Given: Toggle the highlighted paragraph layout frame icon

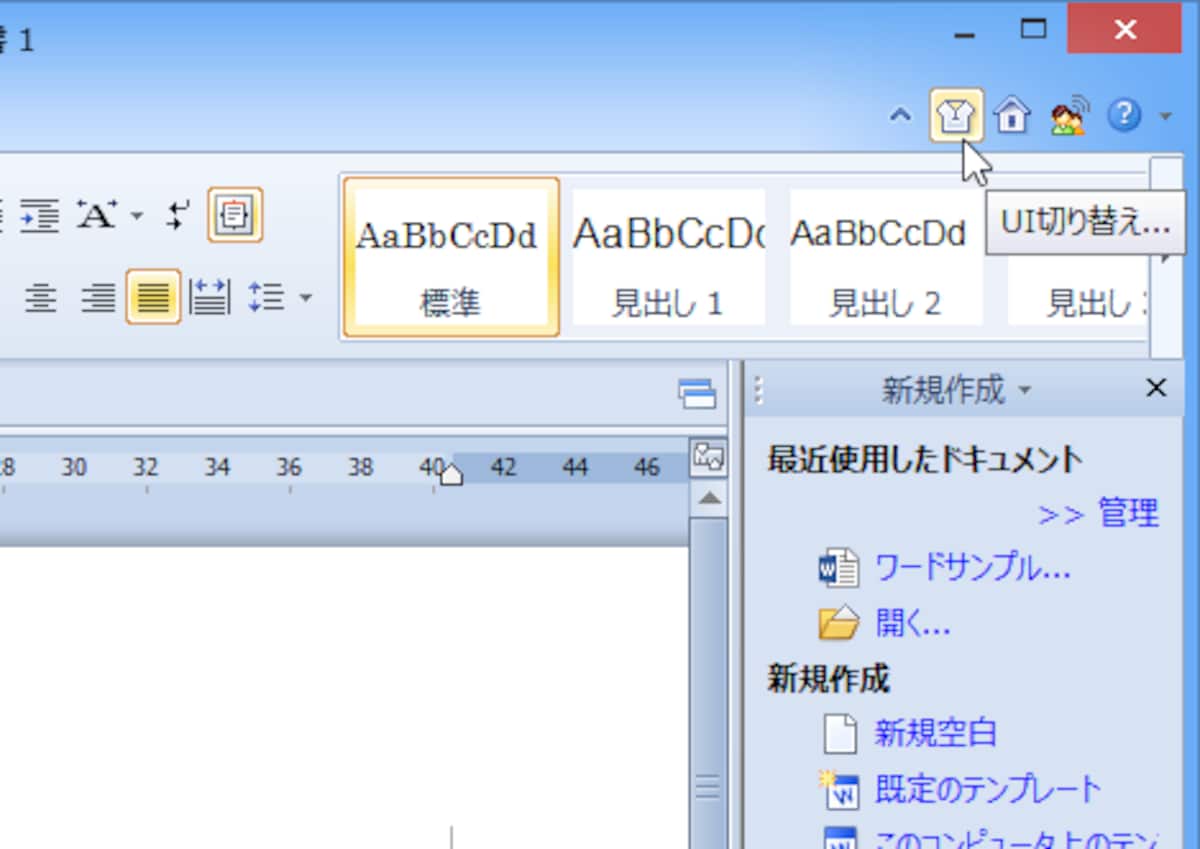Looking at the screenshot, I should point(235,215).
